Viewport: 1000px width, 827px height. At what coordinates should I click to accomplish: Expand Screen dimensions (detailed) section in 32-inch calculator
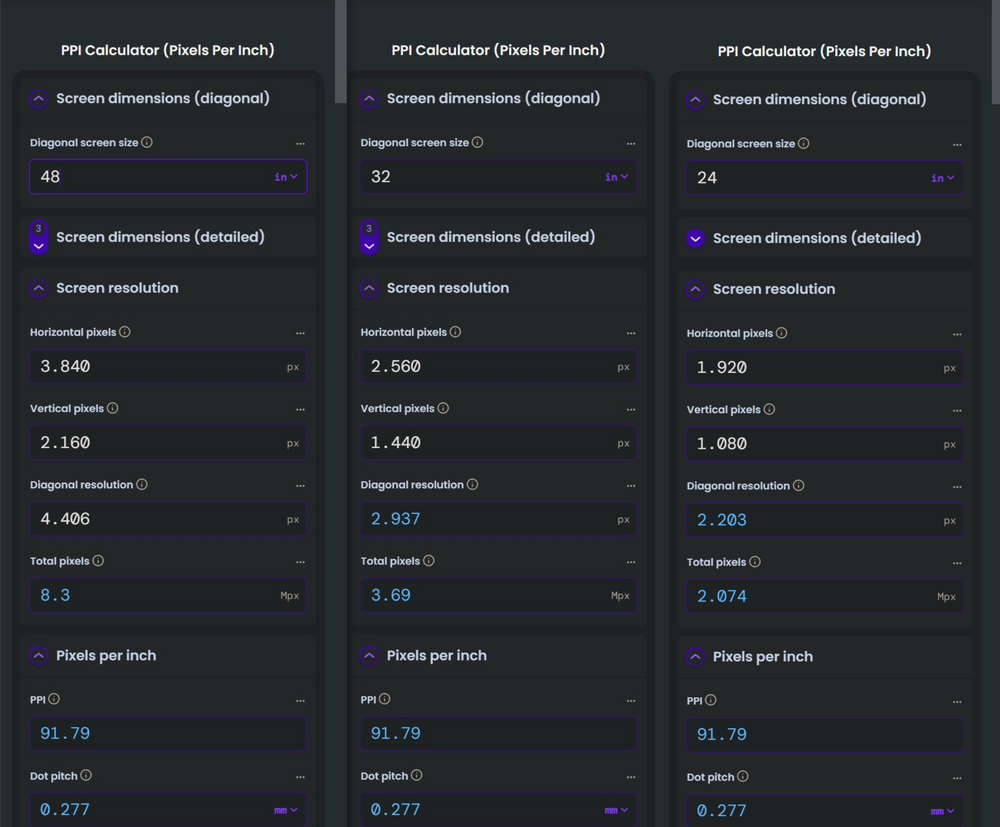click(x=369, y=238)
